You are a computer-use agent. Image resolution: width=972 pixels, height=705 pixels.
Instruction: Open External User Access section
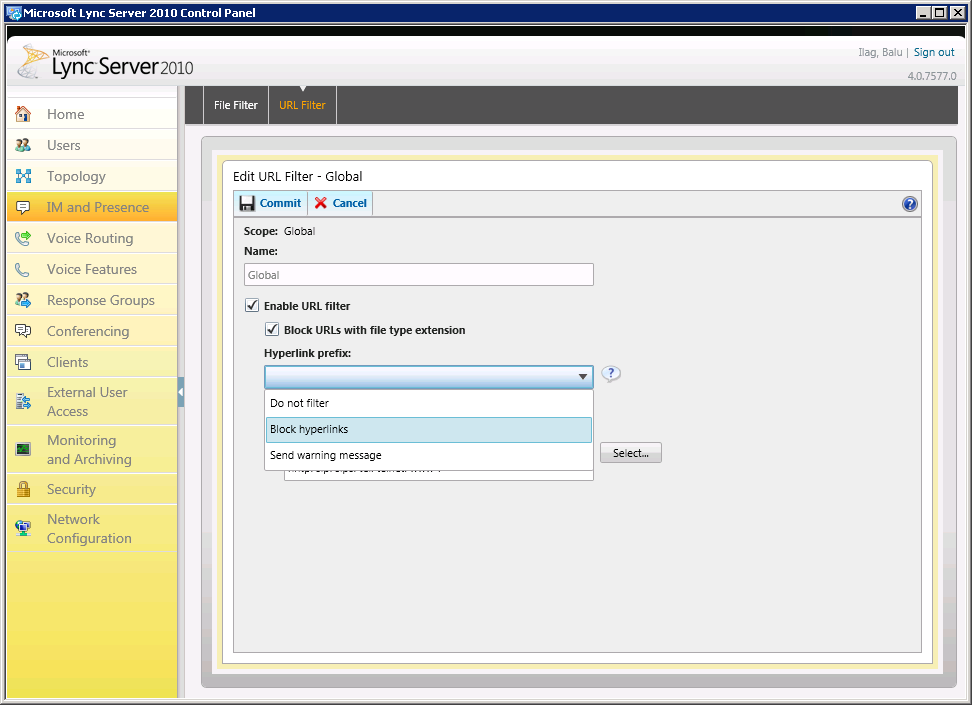(x=92, y=402)
